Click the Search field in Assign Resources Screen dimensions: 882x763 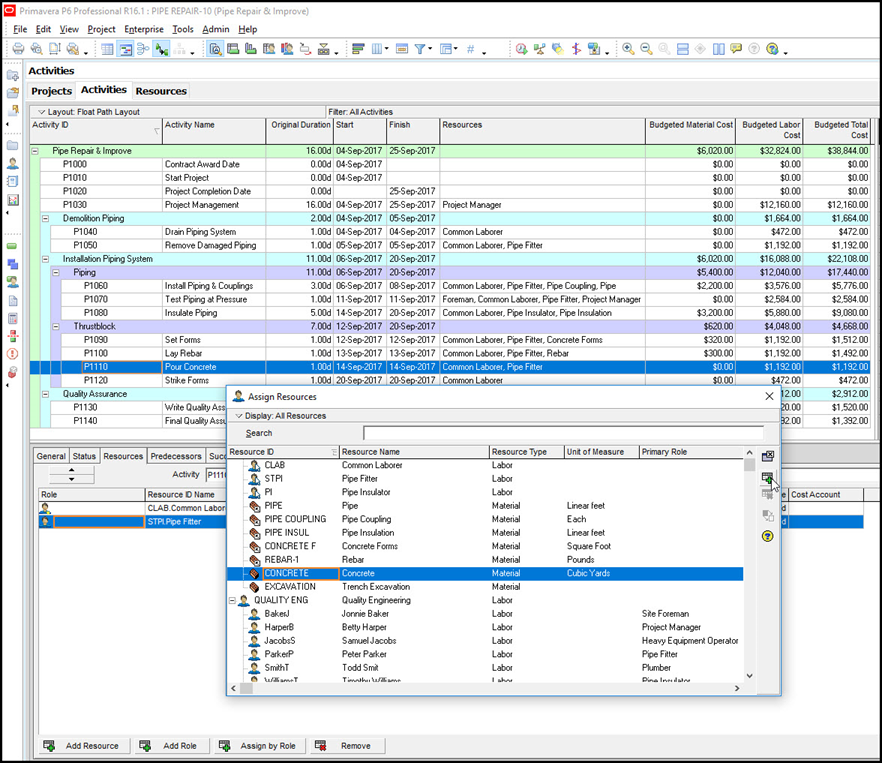[564, 433]
